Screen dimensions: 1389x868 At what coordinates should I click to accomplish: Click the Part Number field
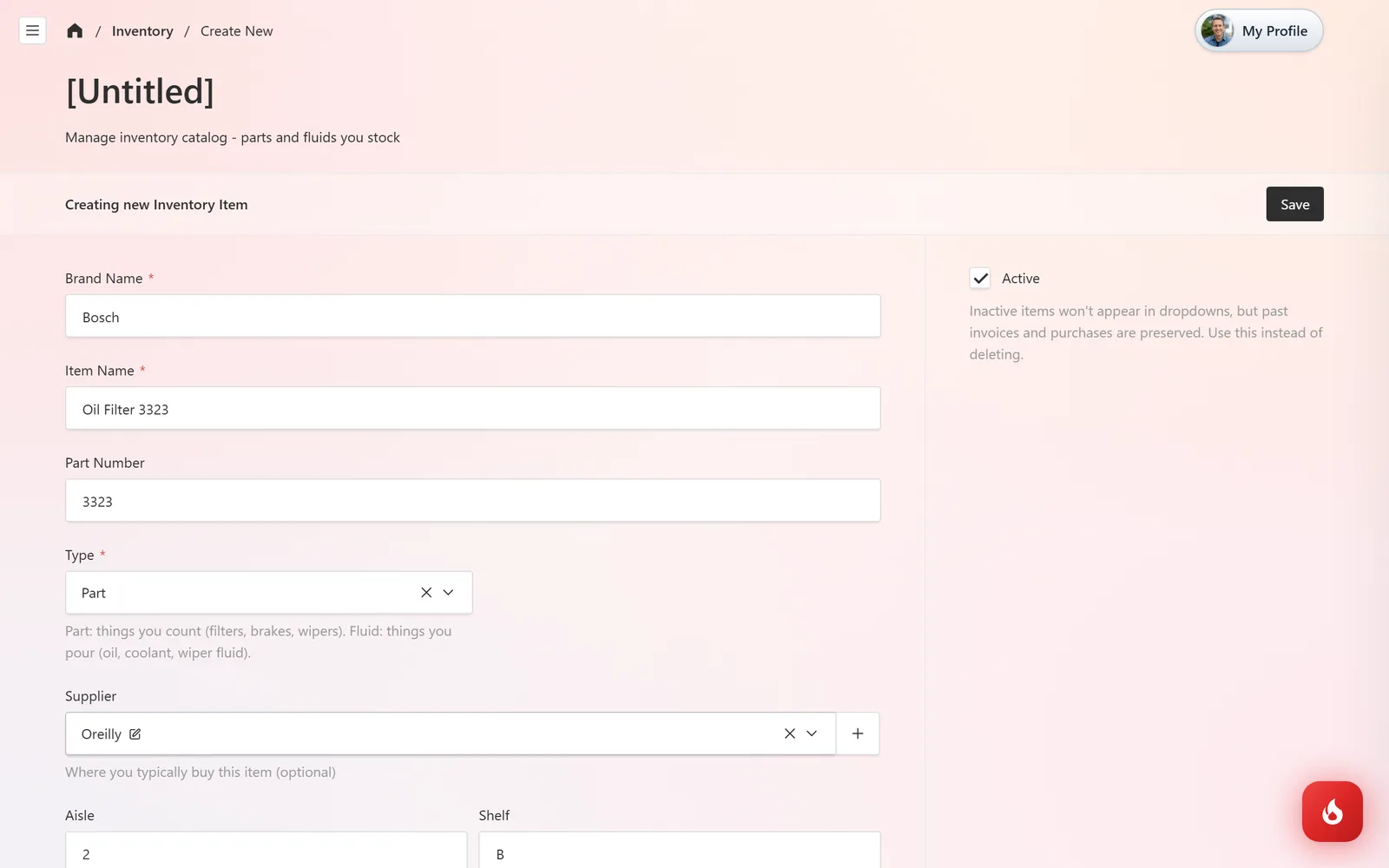(x=473, y=500)
